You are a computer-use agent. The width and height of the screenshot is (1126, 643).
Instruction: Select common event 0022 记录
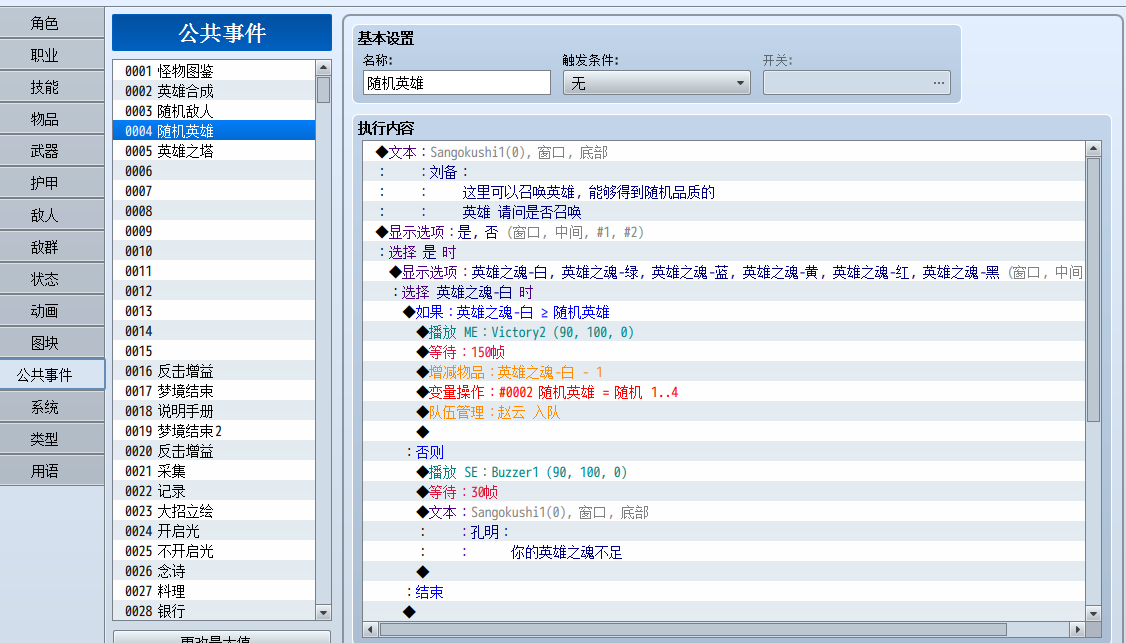click(214, 491)
